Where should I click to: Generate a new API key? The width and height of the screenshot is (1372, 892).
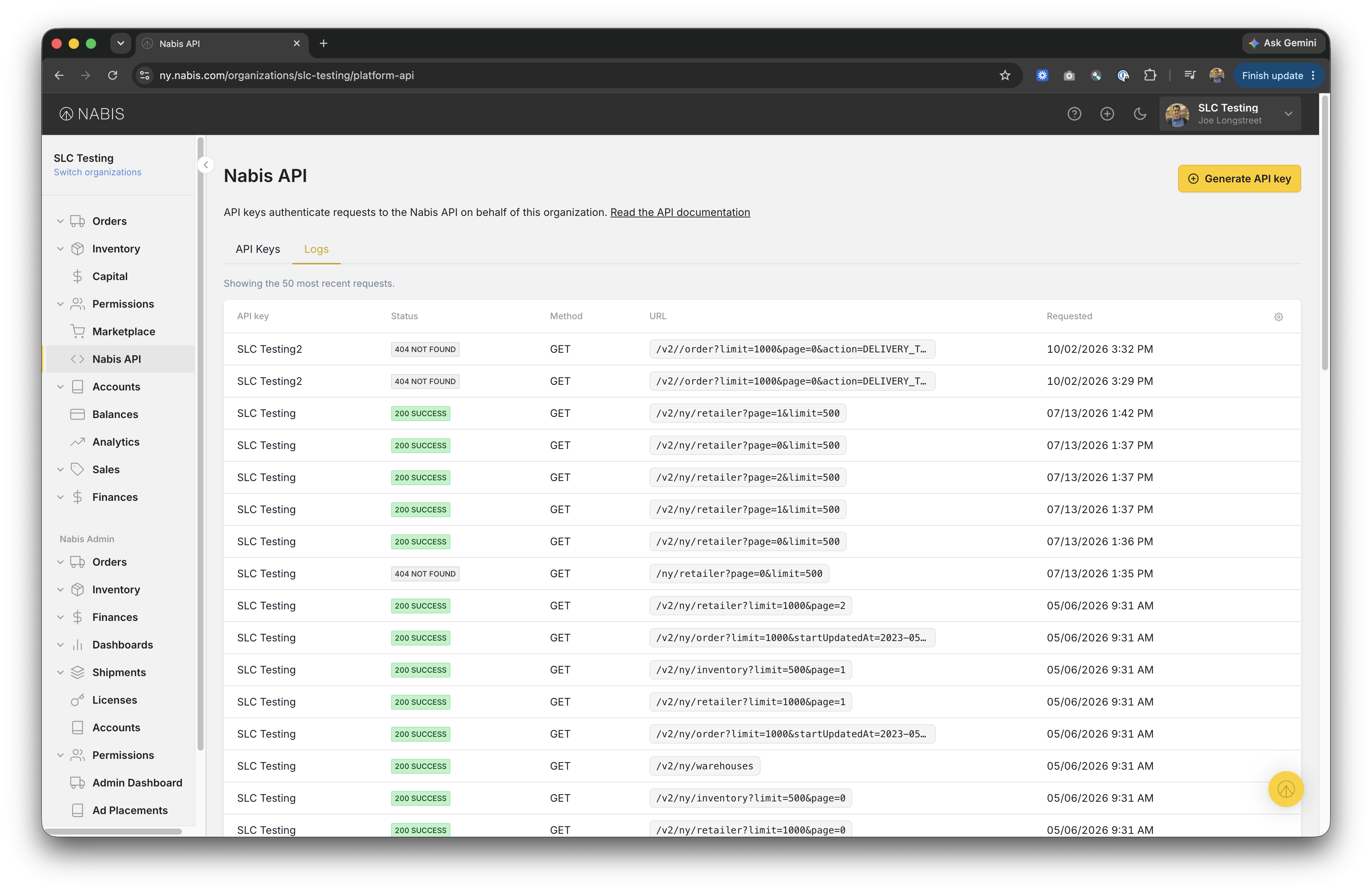click(x=1239, y=179)
